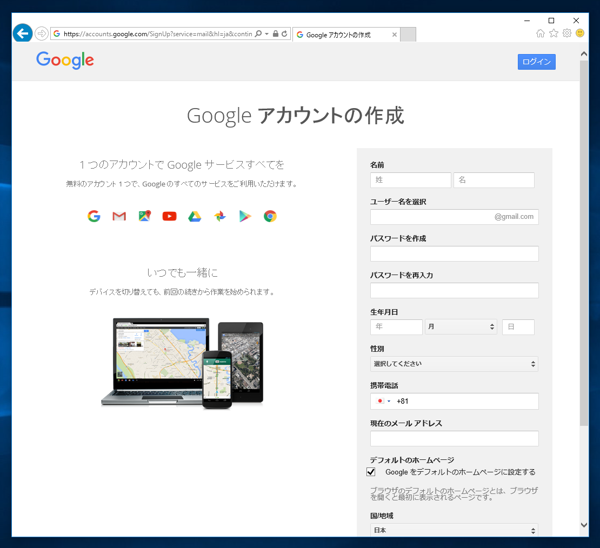
Task: Click the YouTube service icon
Action: tap(170, 216)
